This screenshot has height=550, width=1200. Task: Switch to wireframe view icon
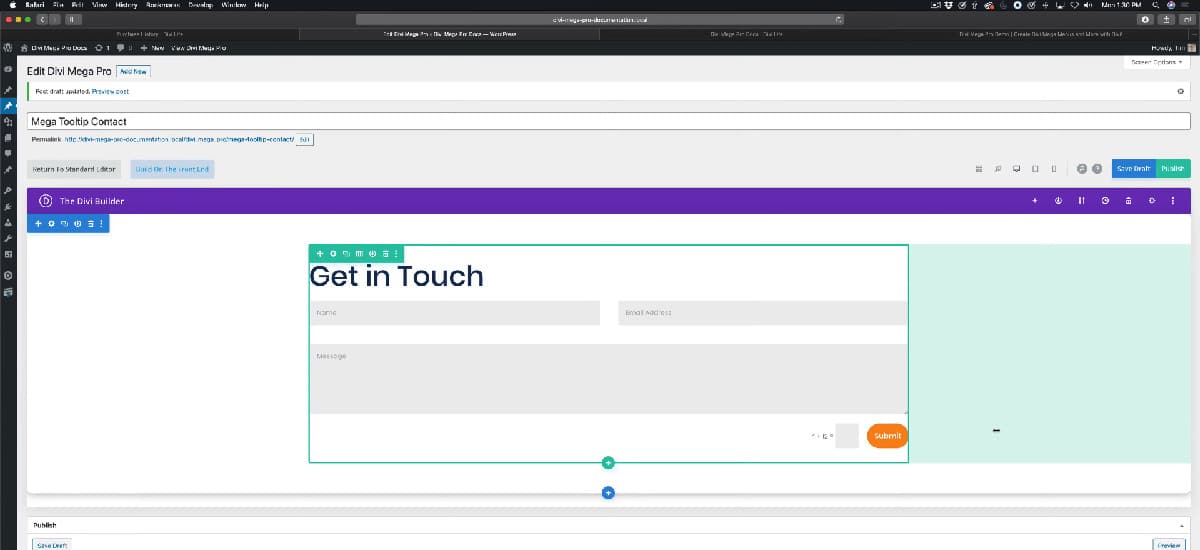point(978,169)
